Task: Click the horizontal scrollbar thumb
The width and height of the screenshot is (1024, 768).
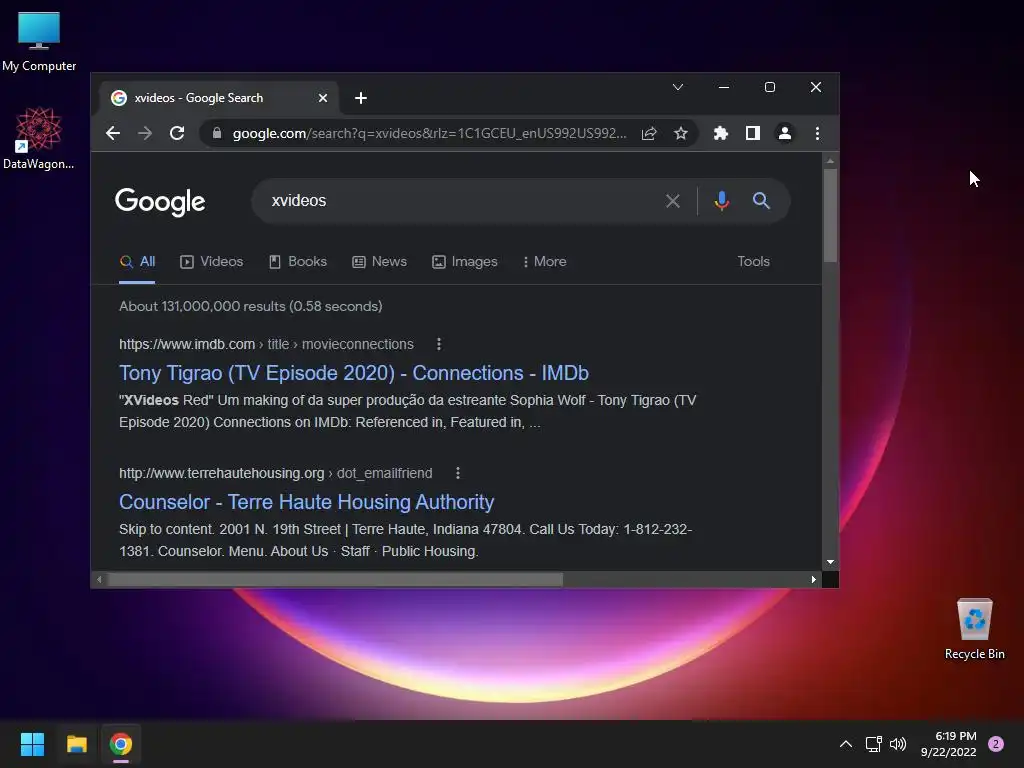Action: point(335,579)
